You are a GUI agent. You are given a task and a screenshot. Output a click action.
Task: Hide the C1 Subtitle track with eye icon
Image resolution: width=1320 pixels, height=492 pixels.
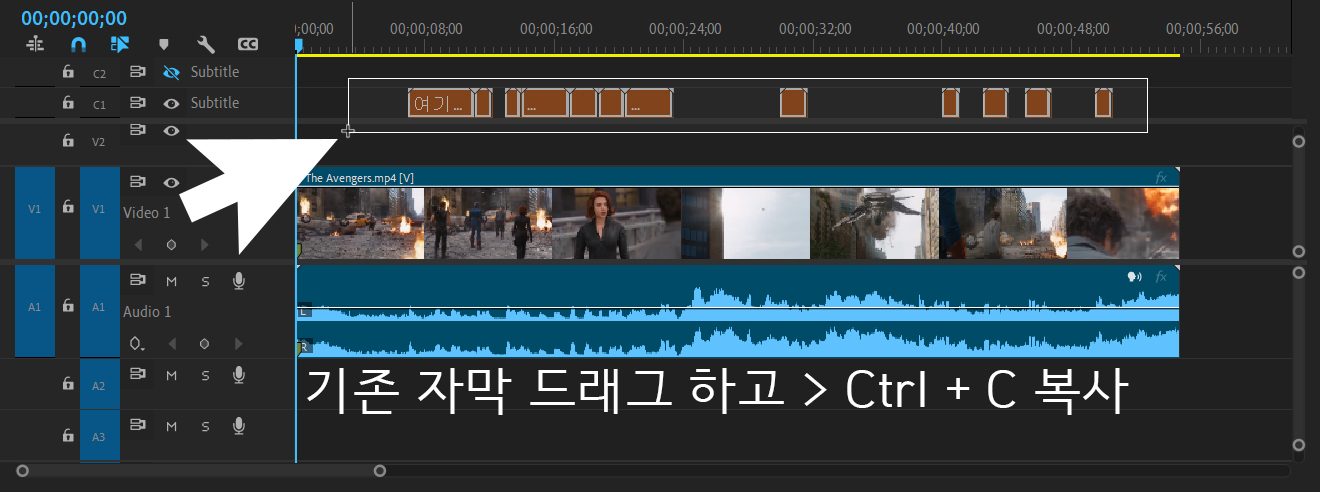coord(171,103)
